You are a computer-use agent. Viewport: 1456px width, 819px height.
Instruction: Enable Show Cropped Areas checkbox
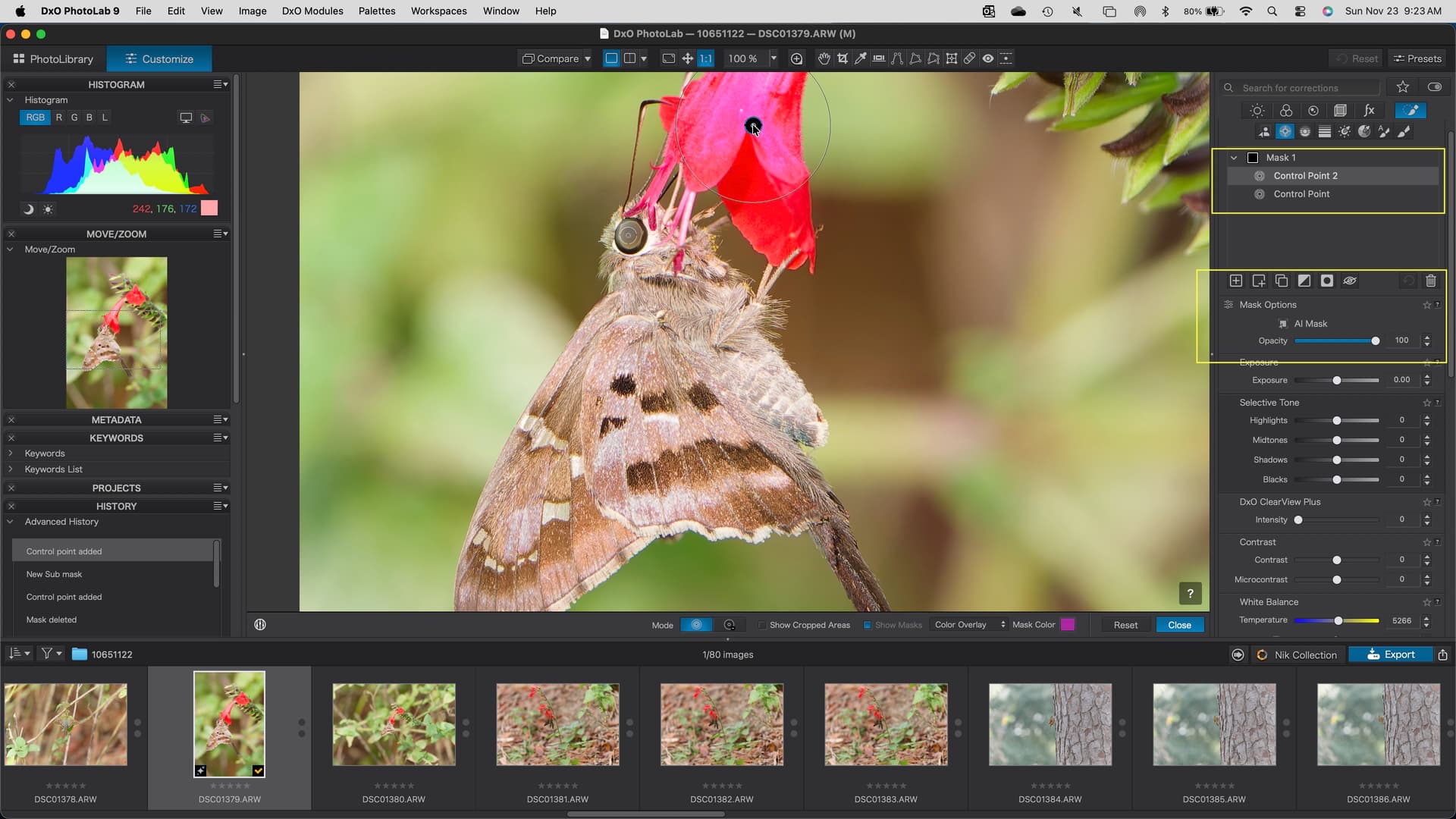click(762, 626)
